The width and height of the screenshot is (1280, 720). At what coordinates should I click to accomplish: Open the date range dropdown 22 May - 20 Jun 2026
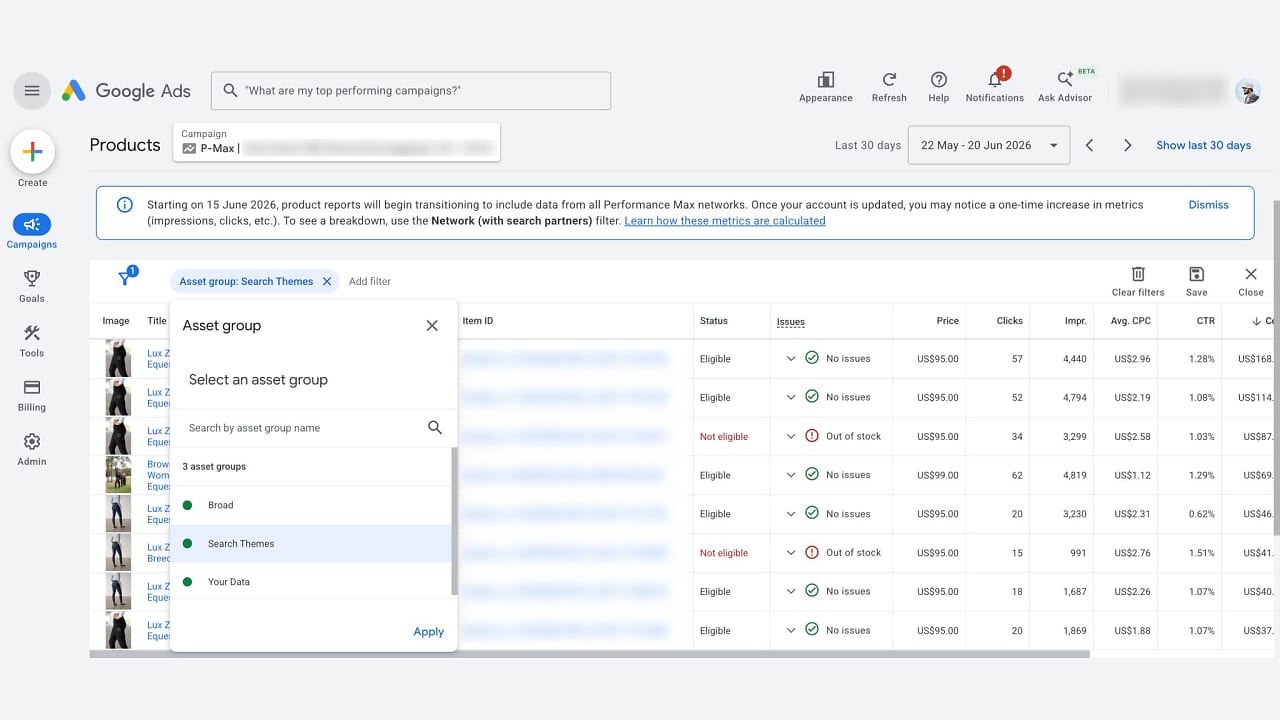(x=988, y=145)
